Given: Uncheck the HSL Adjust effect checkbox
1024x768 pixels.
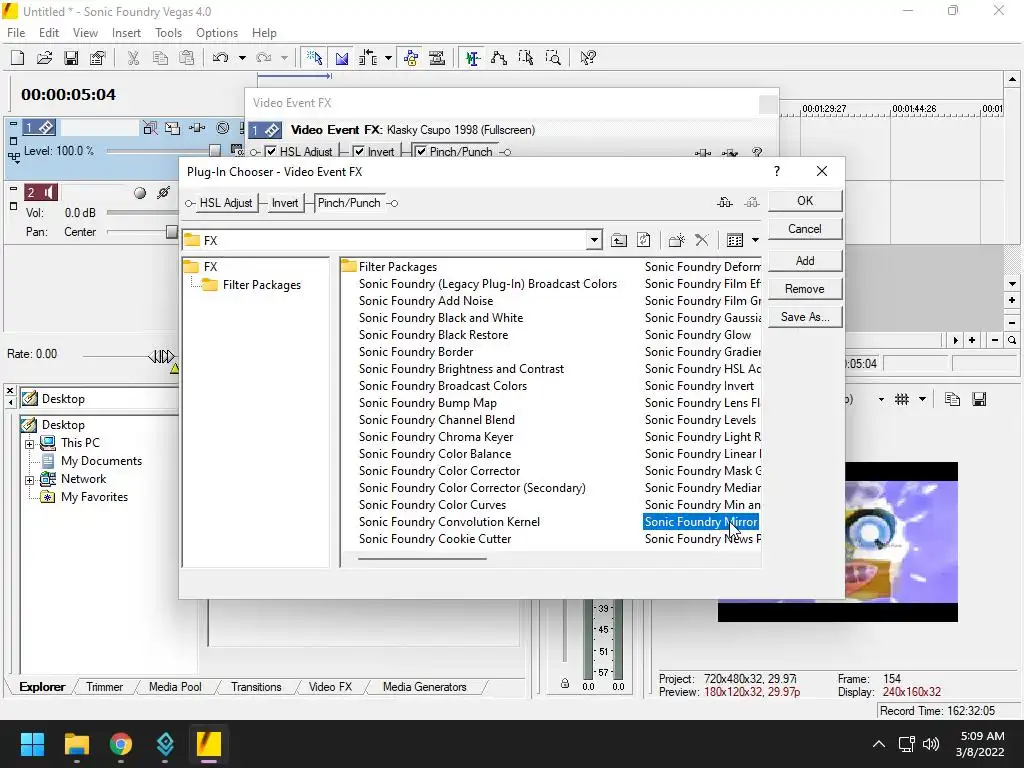Looking at the screenshot, I should pos(271,152).
